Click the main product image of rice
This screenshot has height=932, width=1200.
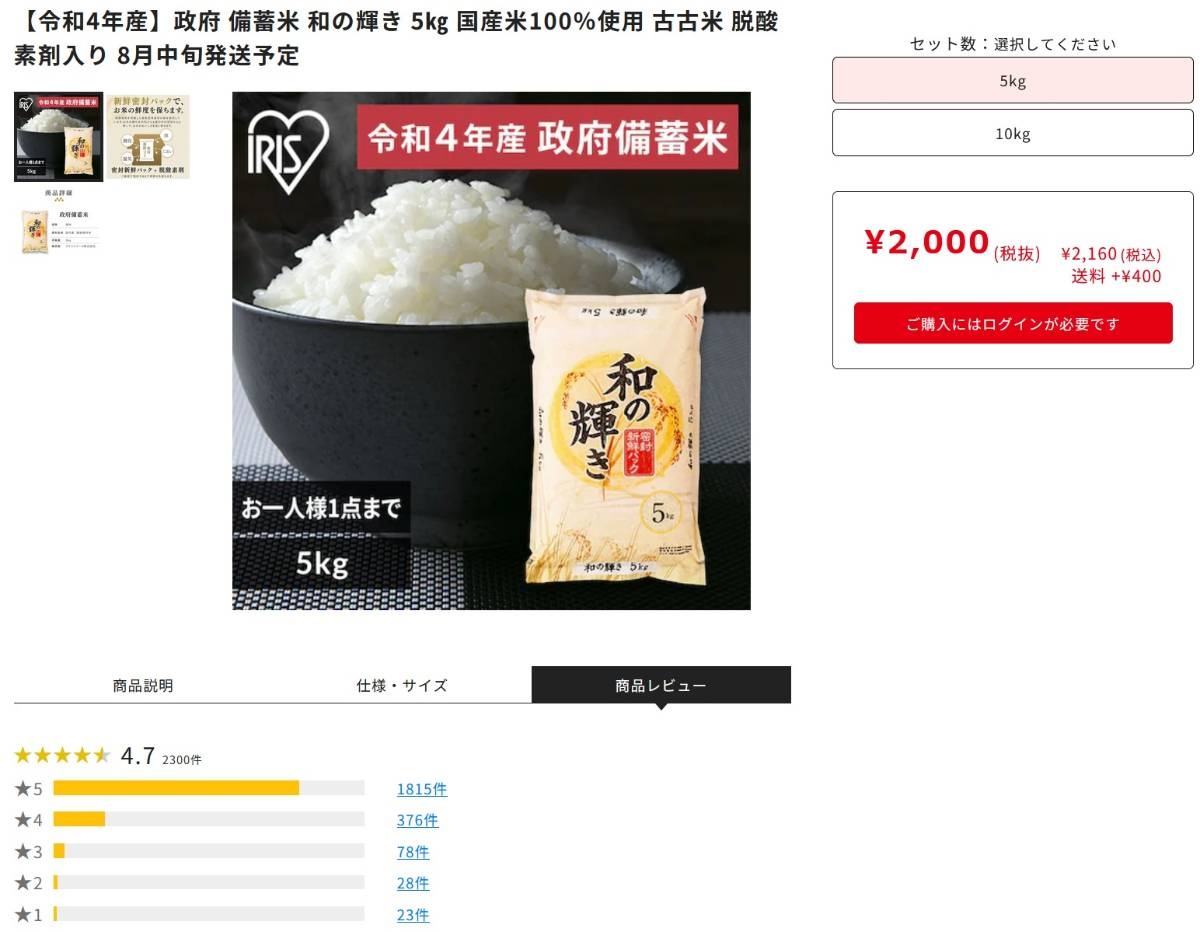491,351
